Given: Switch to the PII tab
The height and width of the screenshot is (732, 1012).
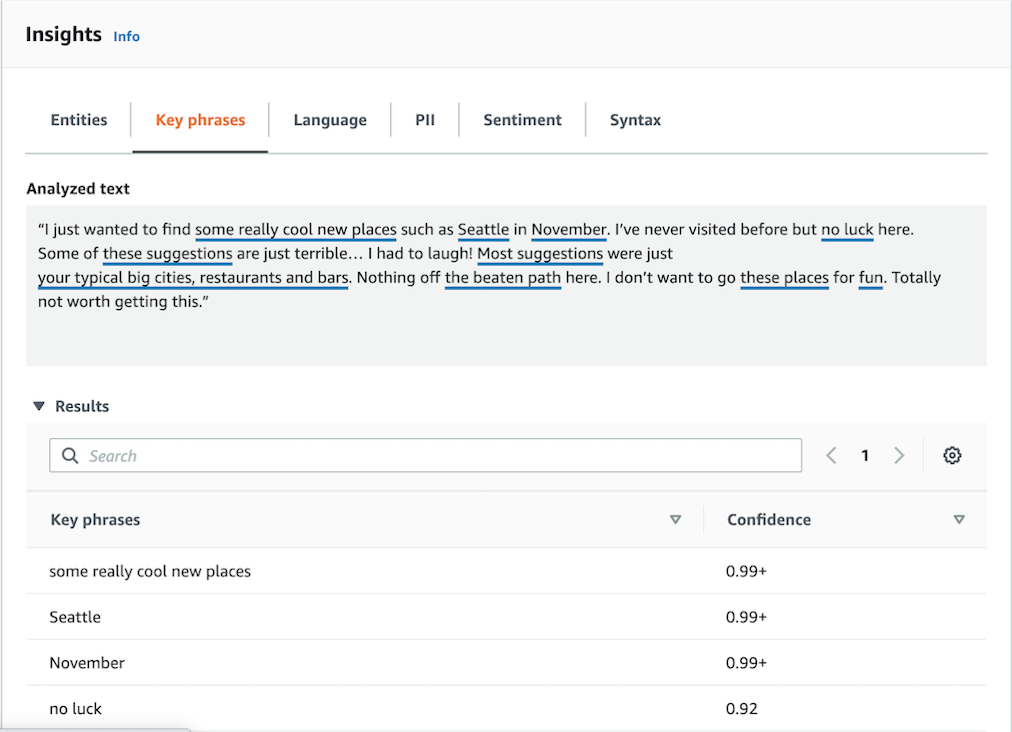Looking at the screenshot, I should (425, 120).
